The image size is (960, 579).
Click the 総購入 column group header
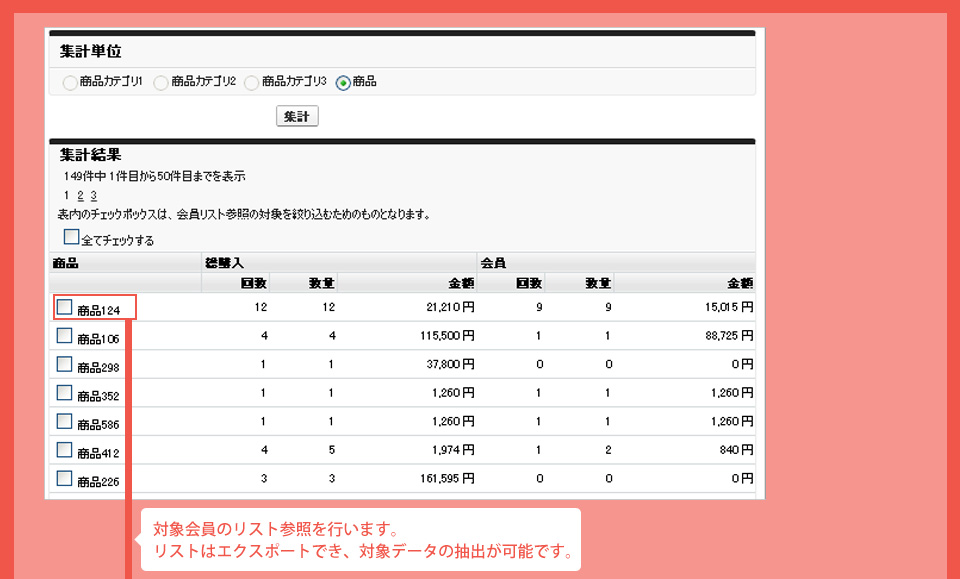[x=222, y=261]
